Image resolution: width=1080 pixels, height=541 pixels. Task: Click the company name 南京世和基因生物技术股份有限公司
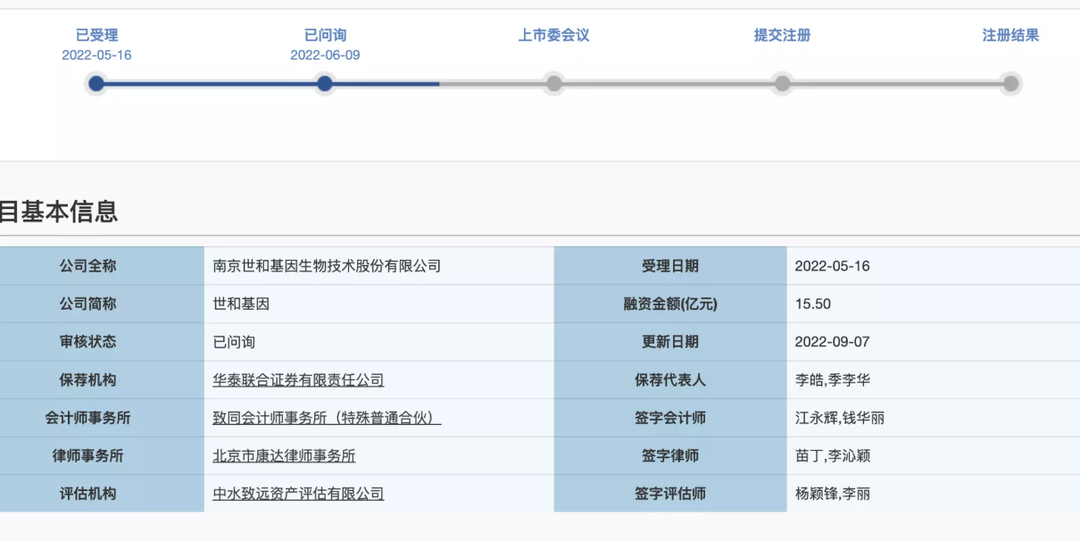(x=326, y=266)
